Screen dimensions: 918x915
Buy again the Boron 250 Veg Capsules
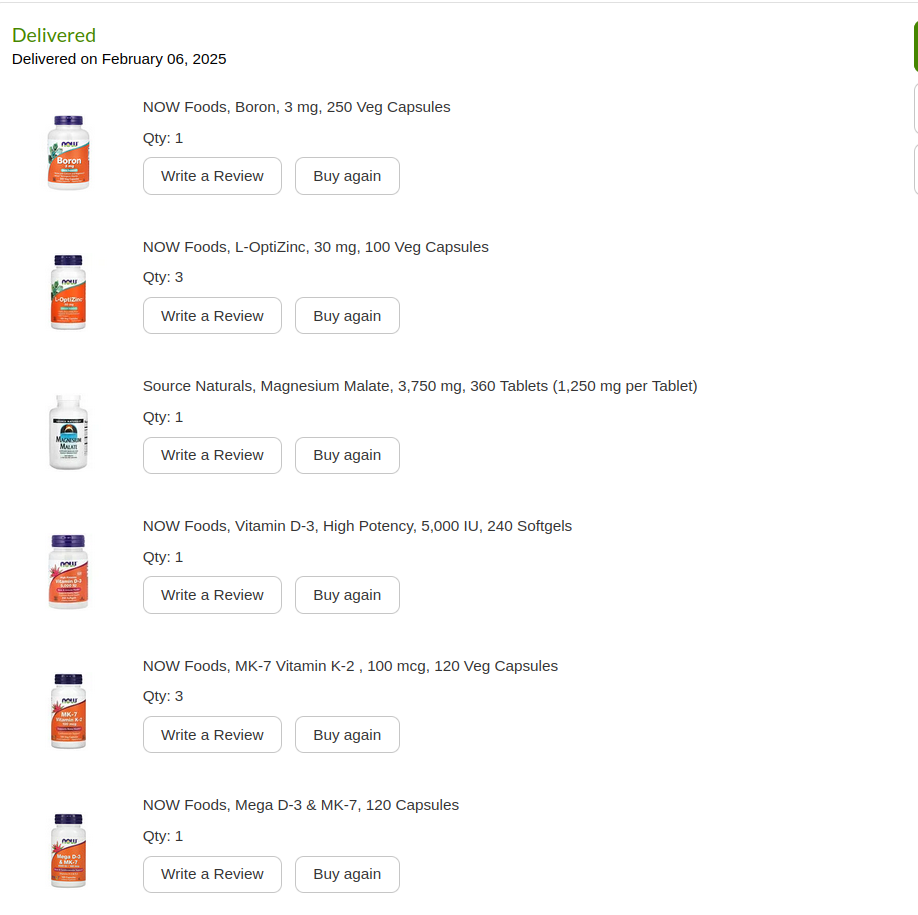(x=347, y=176)
